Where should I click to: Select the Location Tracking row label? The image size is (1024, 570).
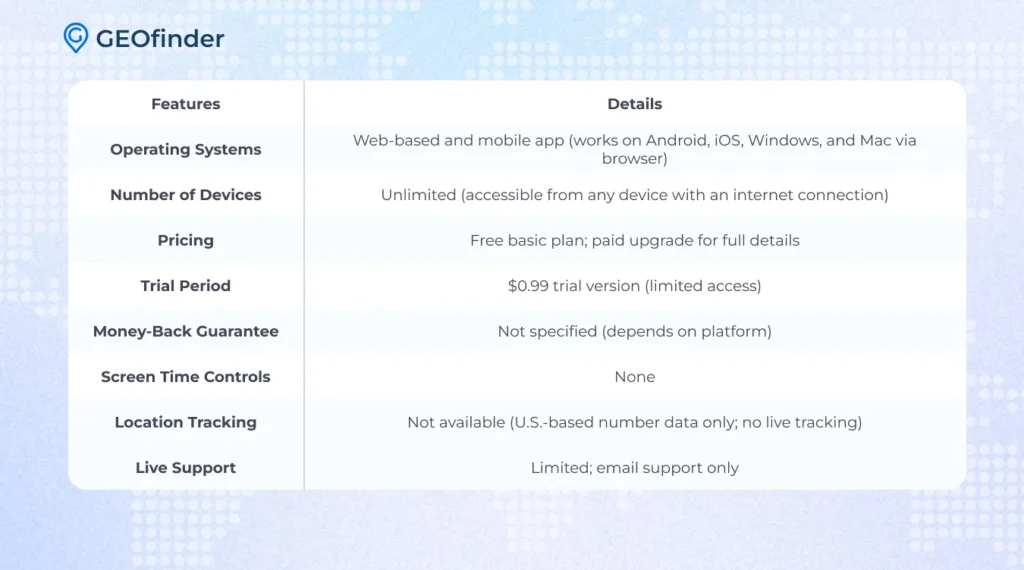click(185, 422)
